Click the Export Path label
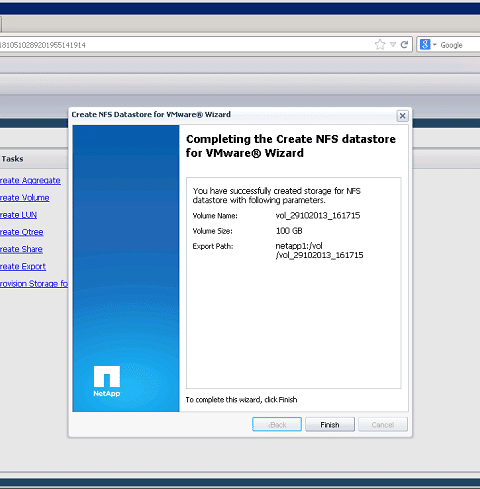The width and height of the screenshot is (480, 489). tap(213, 246)
